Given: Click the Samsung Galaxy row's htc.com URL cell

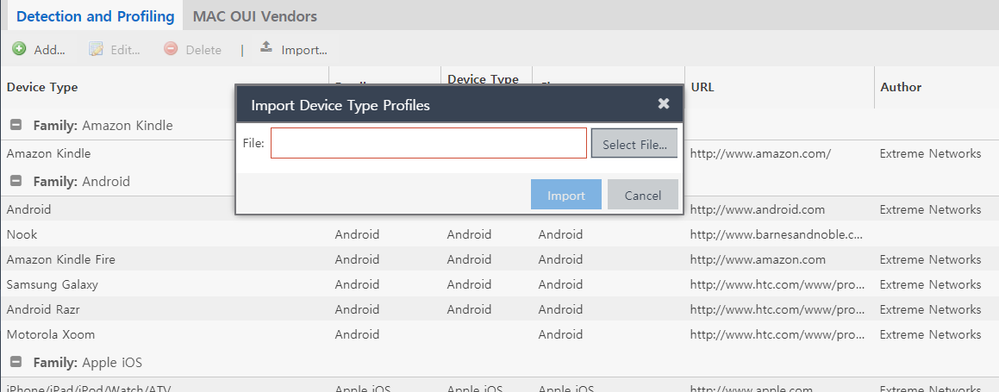Looking at the screenshot, I should 777,285.
